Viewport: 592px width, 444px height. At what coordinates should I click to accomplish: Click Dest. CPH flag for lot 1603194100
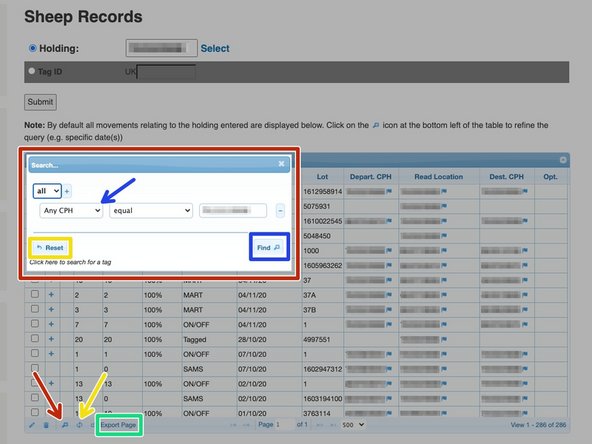525,399
